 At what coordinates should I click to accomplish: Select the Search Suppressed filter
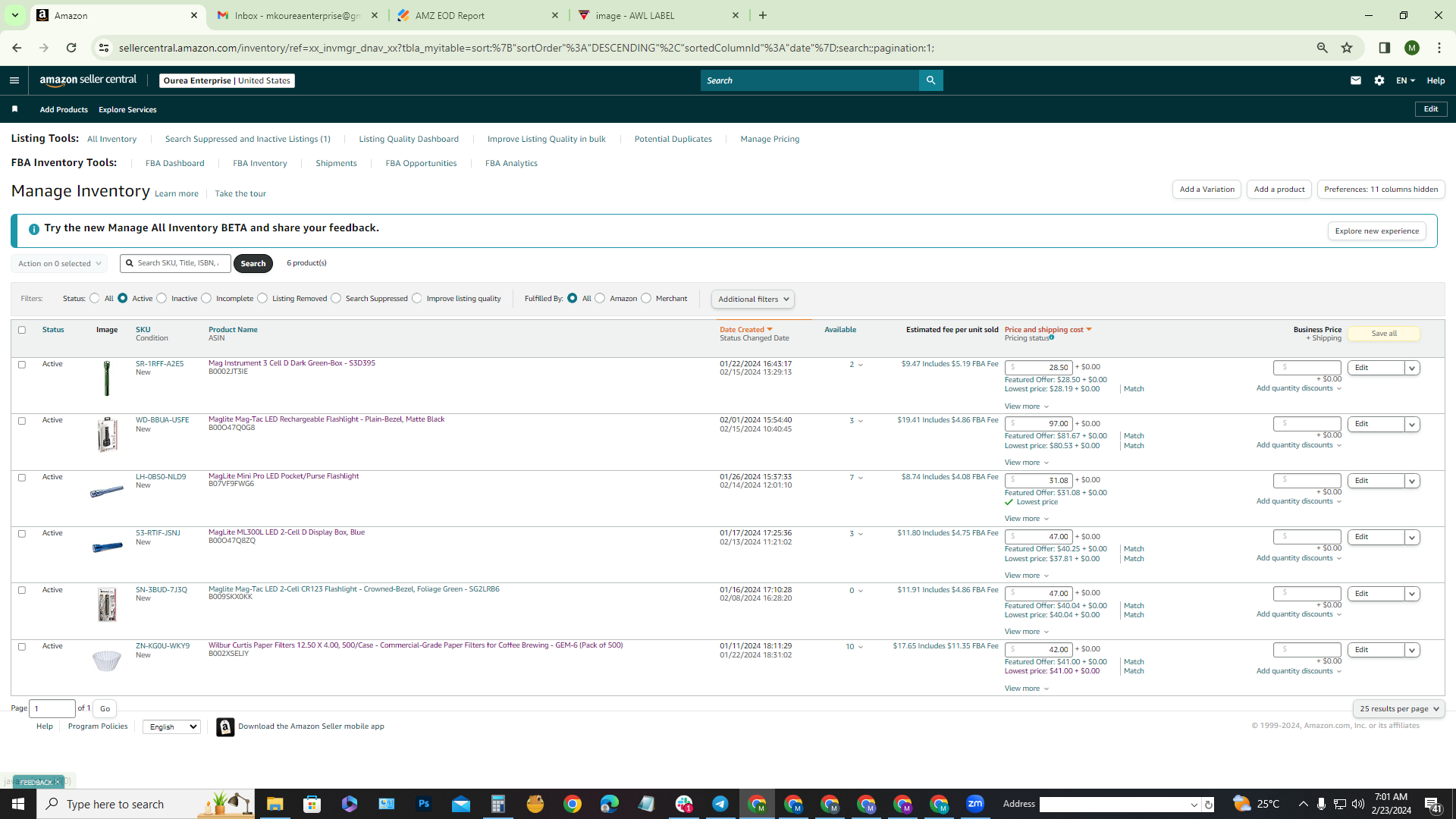click(x=336, y=299)
